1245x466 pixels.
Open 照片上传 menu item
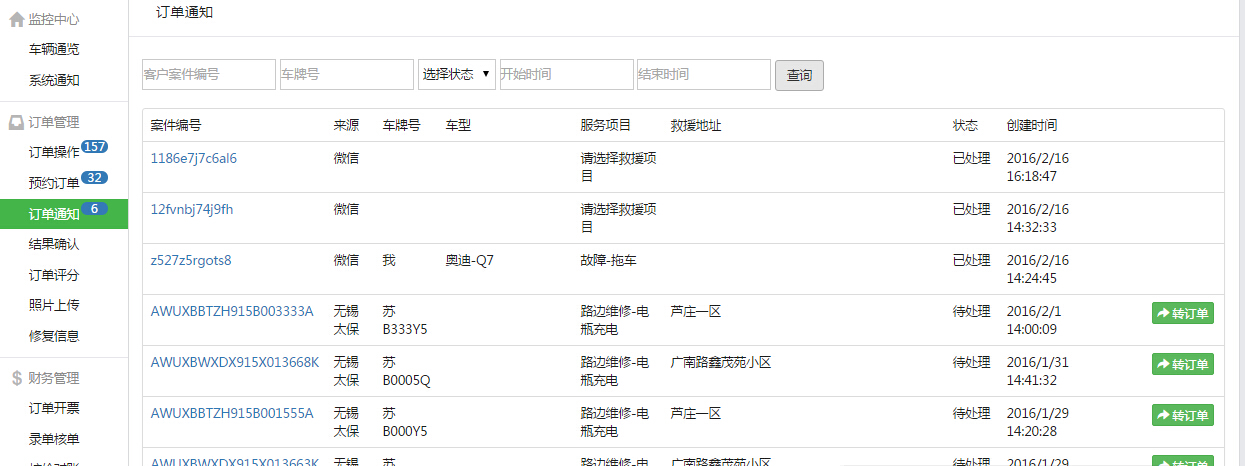[x=54, y=305]
